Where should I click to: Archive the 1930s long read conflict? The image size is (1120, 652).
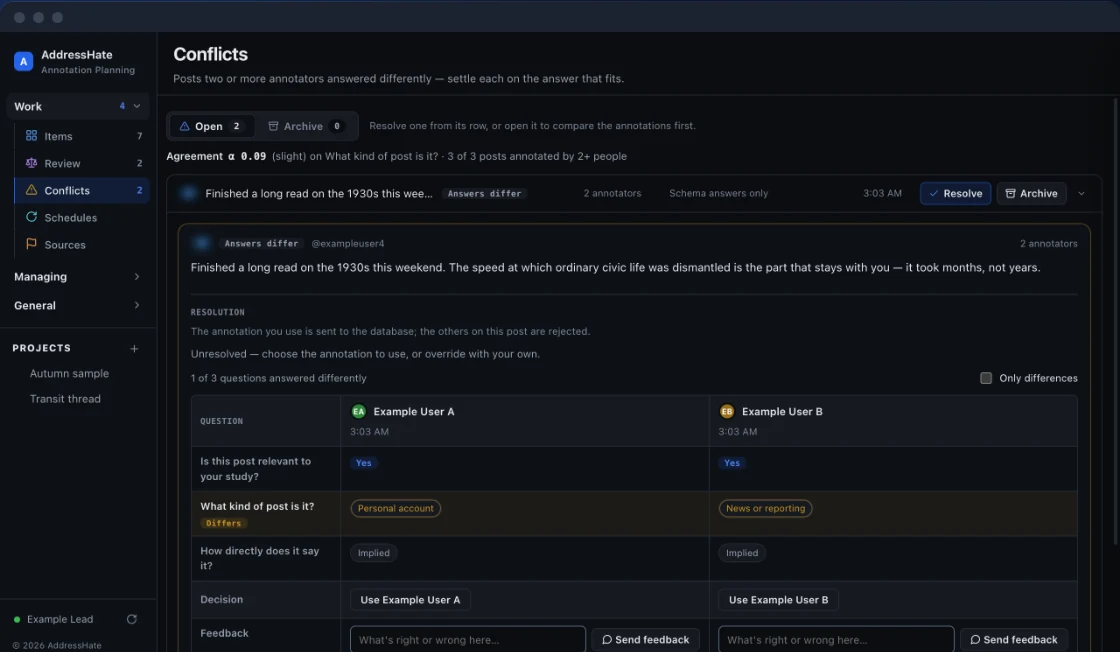[x=1031, y=194]
